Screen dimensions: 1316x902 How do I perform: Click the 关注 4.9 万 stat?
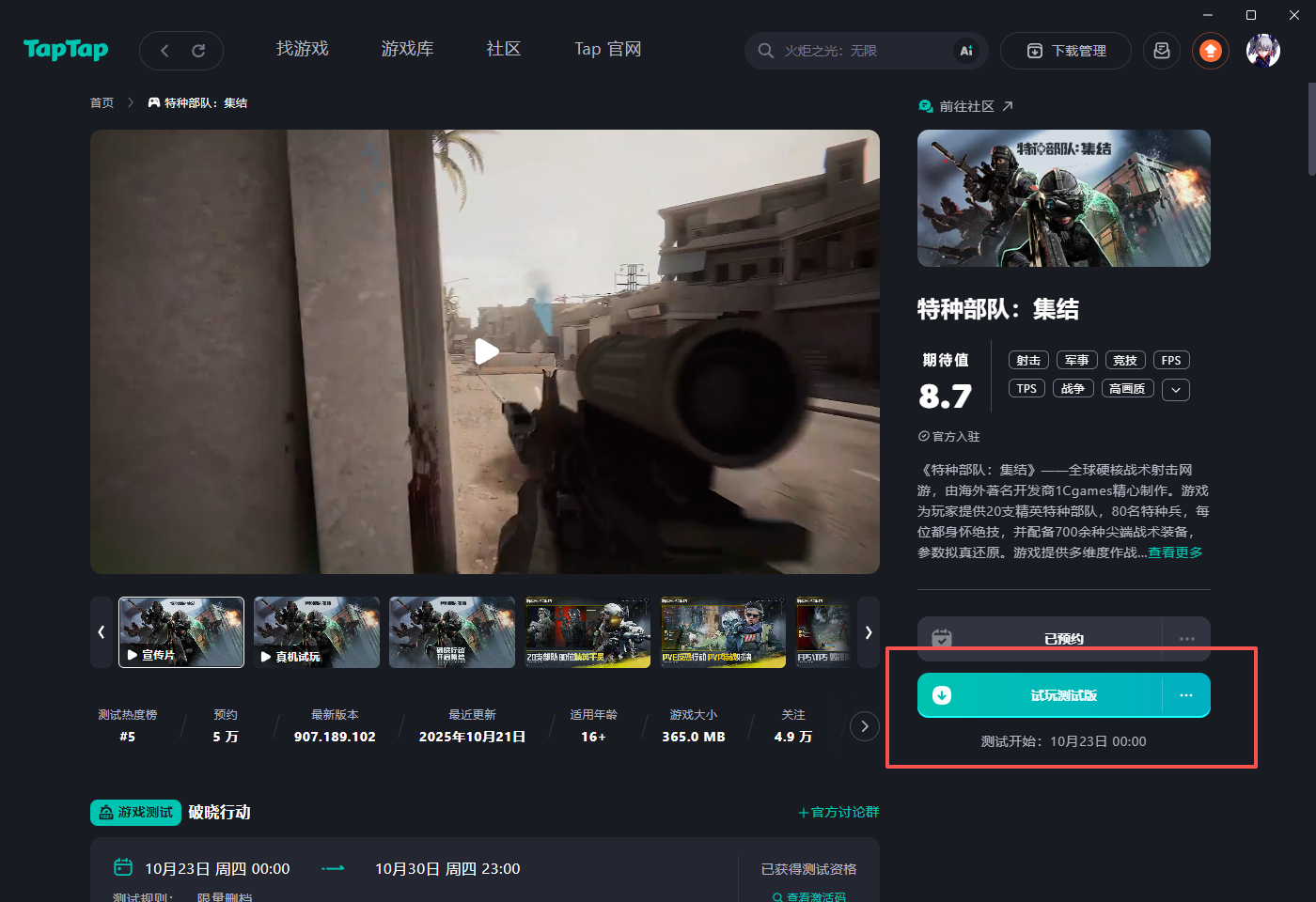click(793, 726)
